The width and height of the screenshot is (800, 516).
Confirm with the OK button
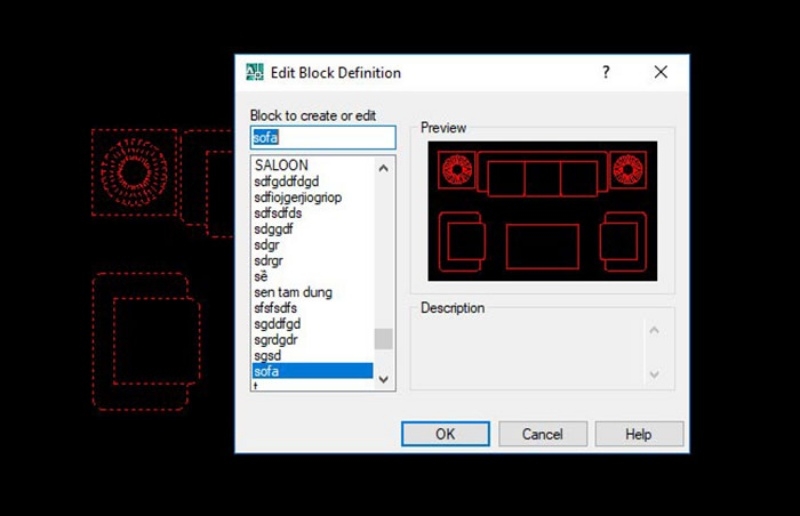pyautogui.click(x=445, y=434)
